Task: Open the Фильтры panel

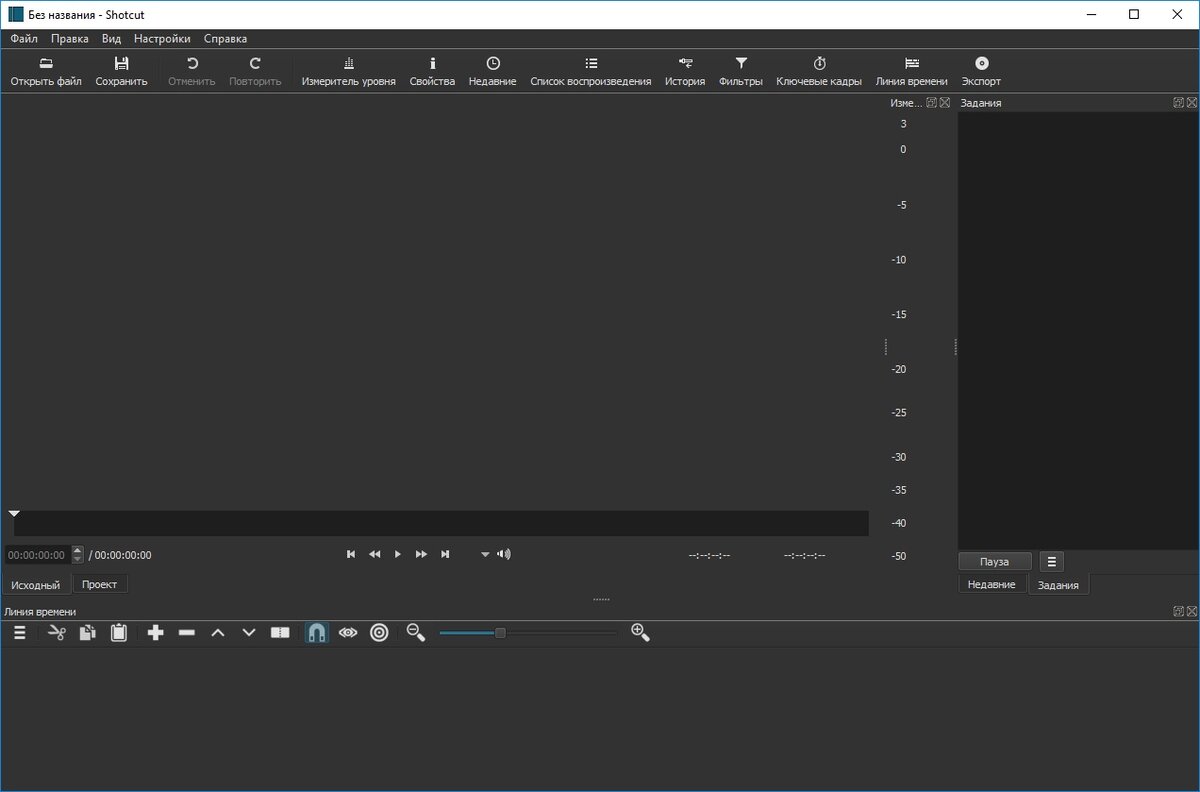Action: tap(741, 71)
